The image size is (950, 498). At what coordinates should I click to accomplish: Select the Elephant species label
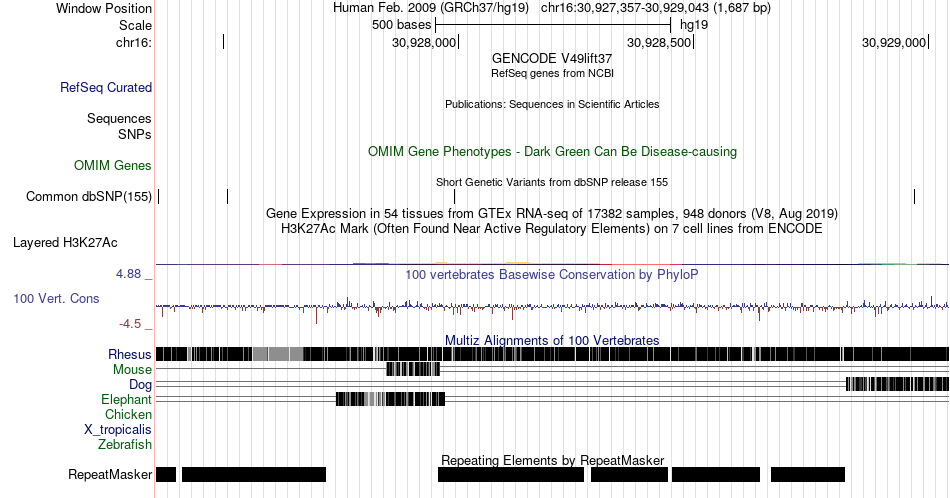click(126, 399)
